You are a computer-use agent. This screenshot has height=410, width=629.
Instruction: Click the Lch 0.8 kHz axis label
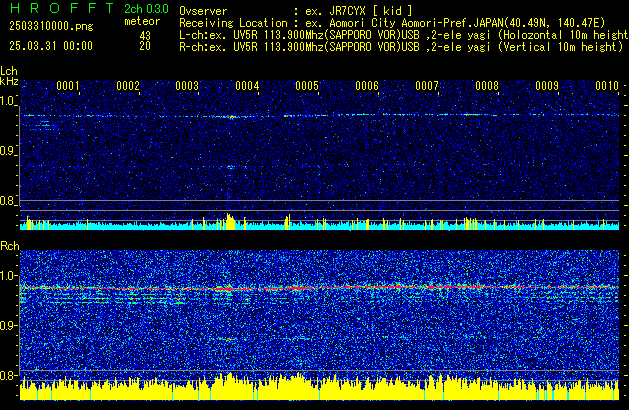8,201
